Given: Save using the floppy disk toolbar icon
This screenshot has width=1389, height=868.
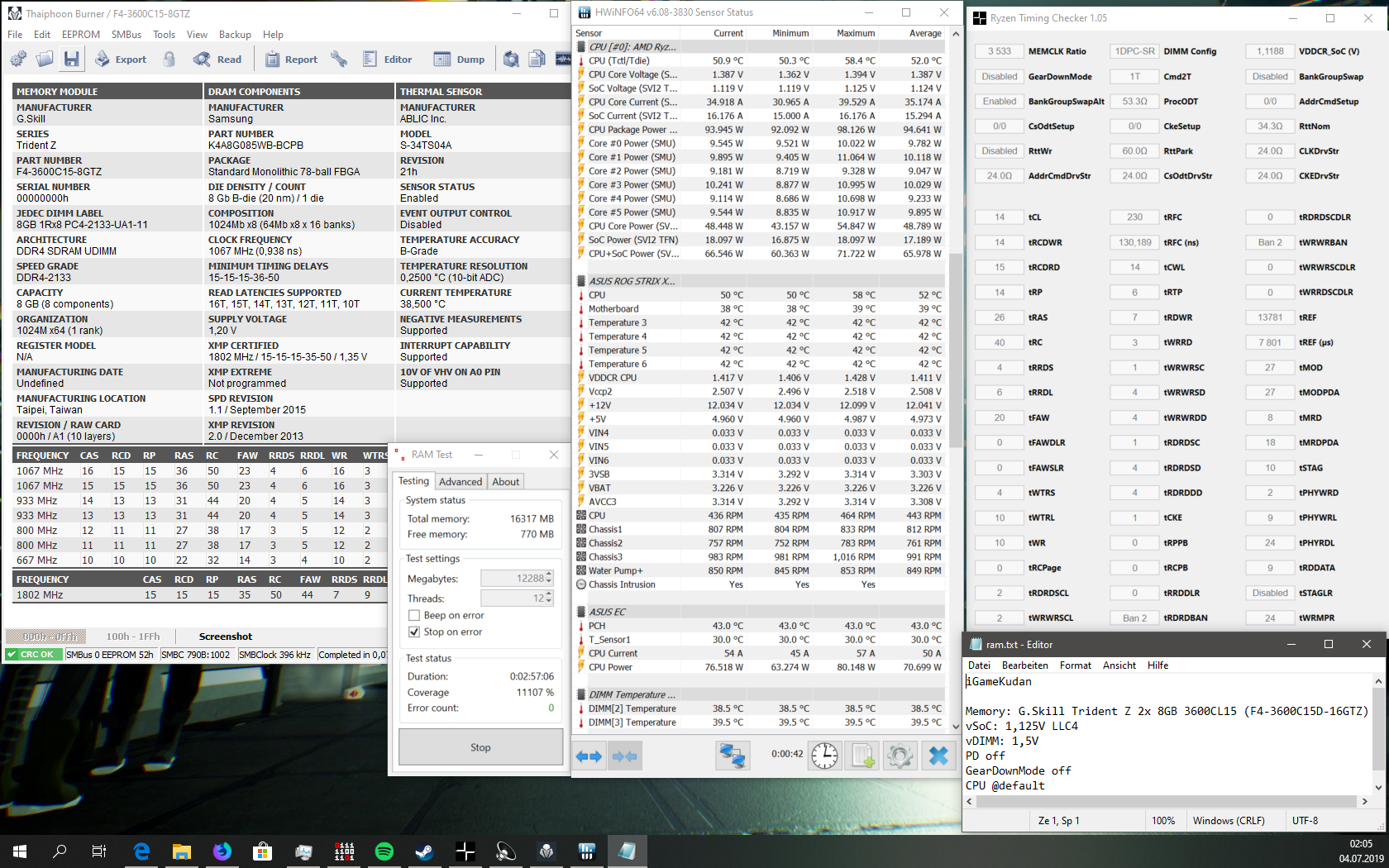Looking at the screenshot, I should pyautogui.click(x=72, y=59).
